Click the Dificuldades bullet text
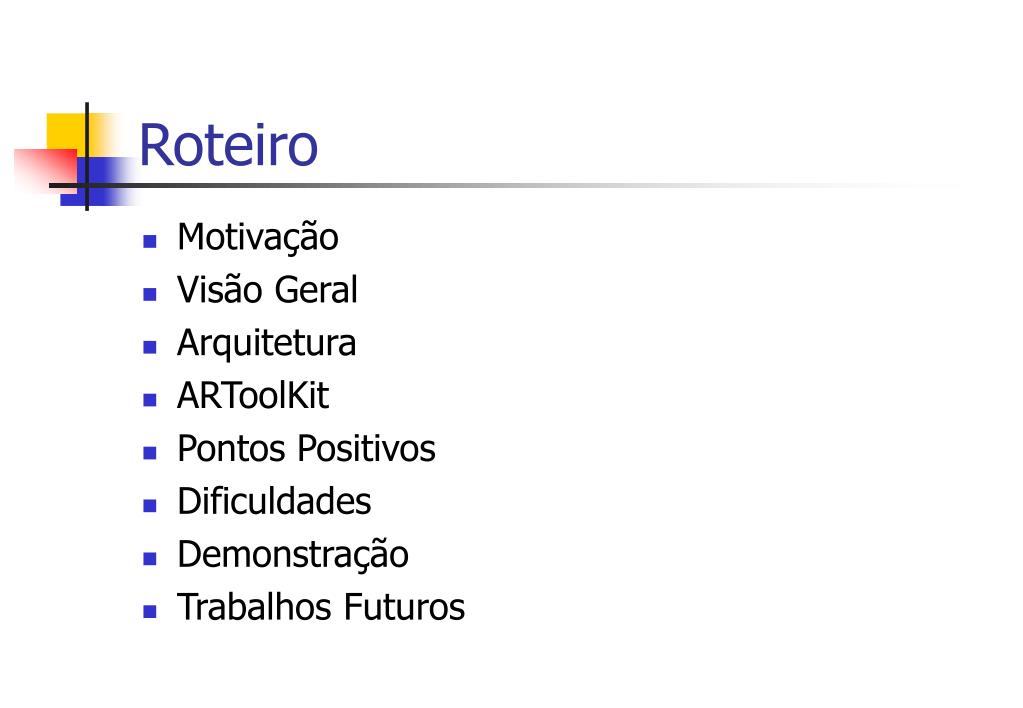Viewport: 1023px width, 708px height. [x=274, y=501]
